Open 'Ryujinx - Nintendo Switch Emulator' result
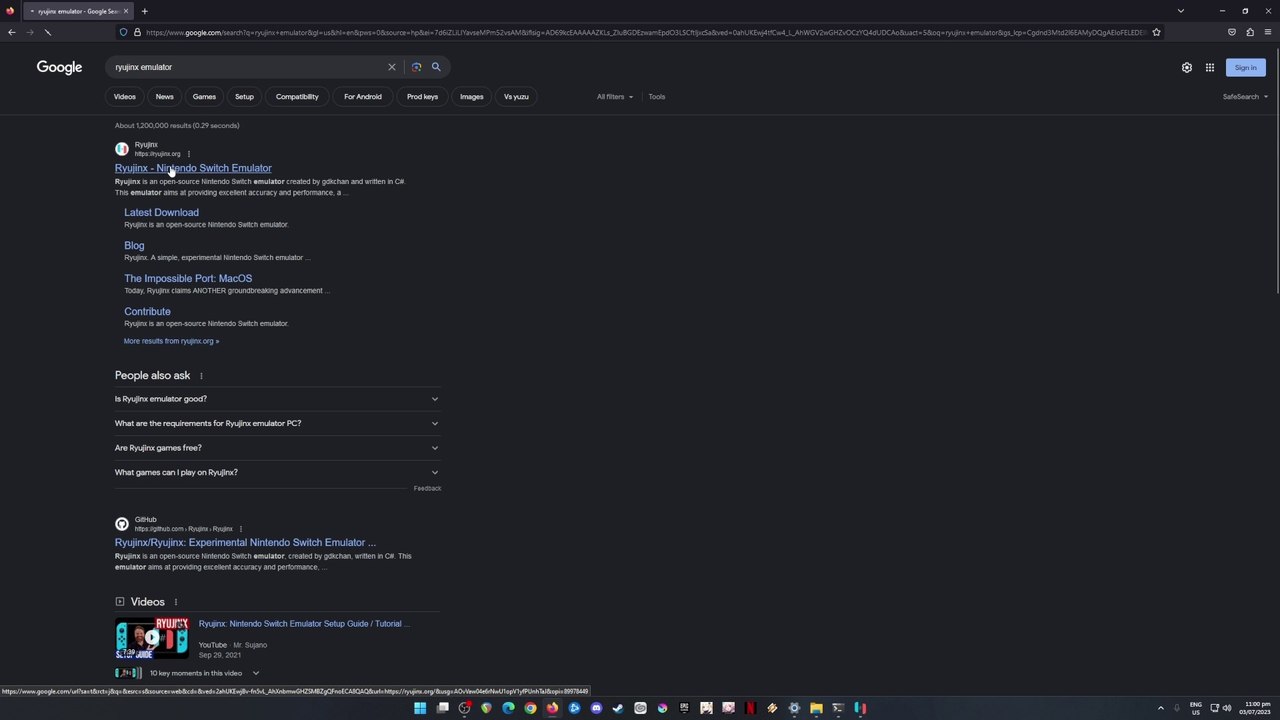This screenshot has width=1280, height=720. 193,168
